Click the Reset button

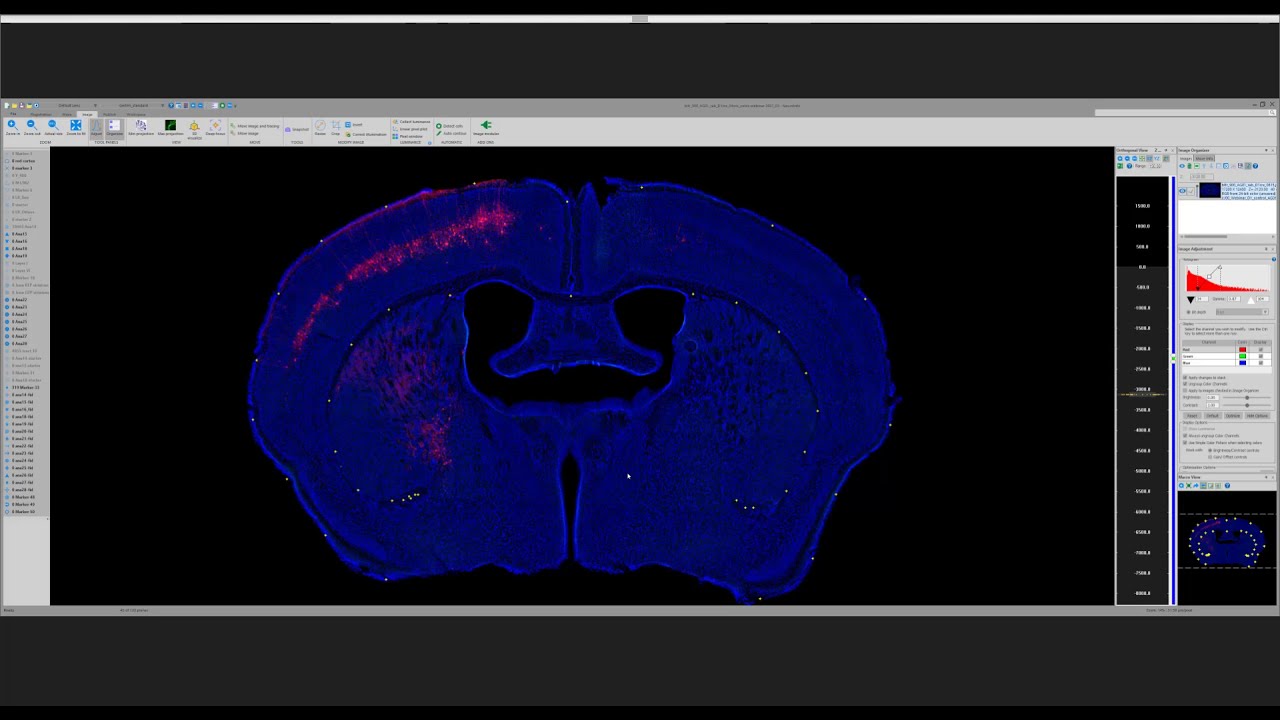tap(1192, 416)
